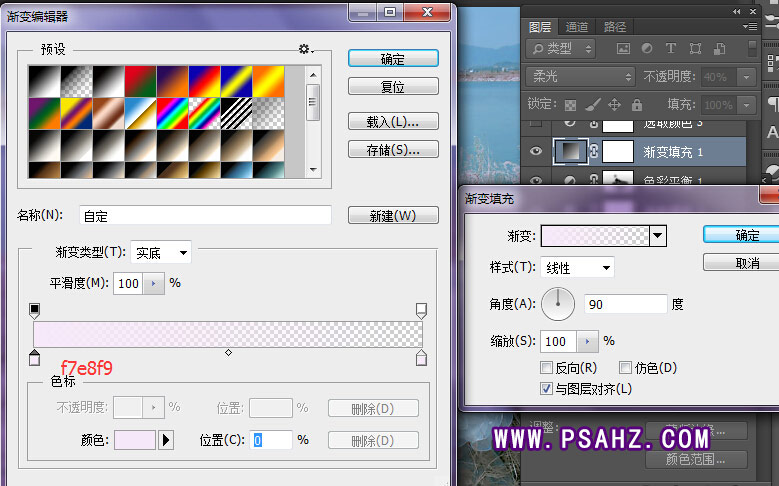The width and height of the screenshot is (779, 486).
Task: Expand the 样式 style dropdown showing 线性
Action: pyautogui.click(x=577, y=268)
